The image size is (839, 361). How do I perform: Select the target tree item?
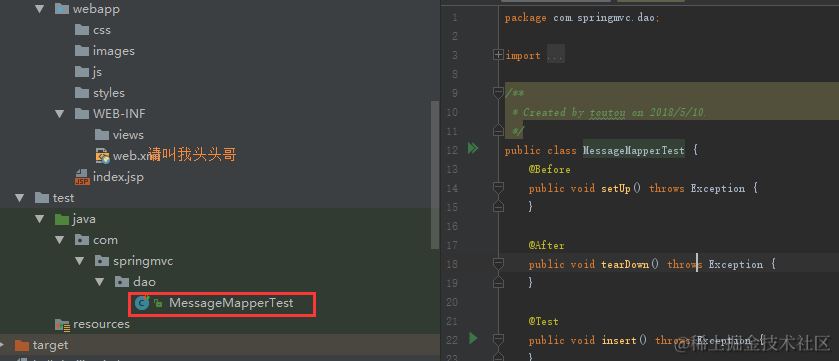(50, 345)
